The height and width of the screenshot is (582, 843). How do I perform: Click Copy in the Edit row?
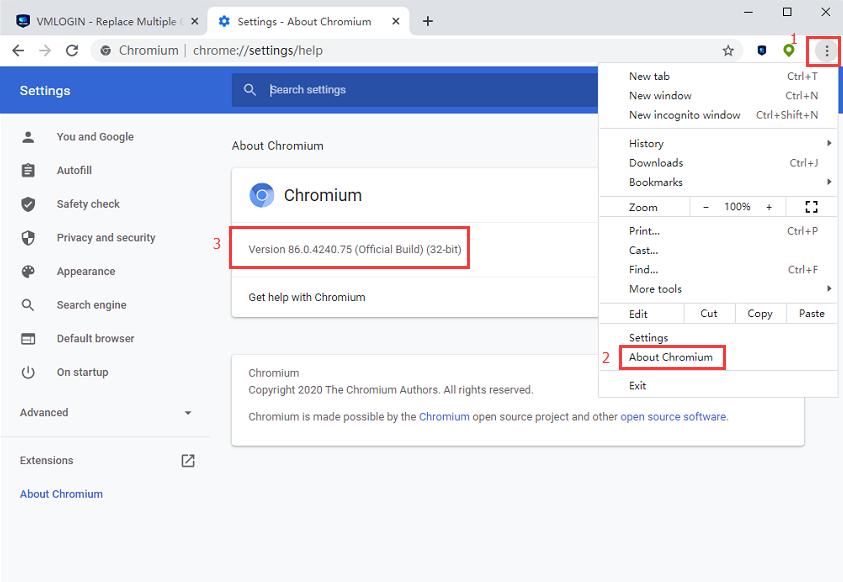[x=760, y=314]
